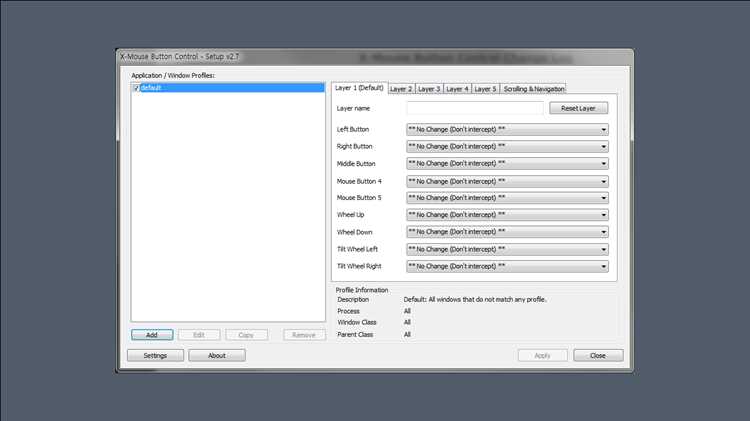
Task: Click the 'Parent Class' label
Action: [x=355, y=334]
